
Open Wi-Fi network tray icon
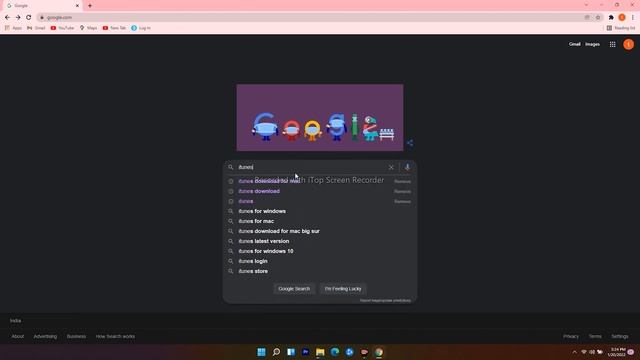(x=584, y=352)
